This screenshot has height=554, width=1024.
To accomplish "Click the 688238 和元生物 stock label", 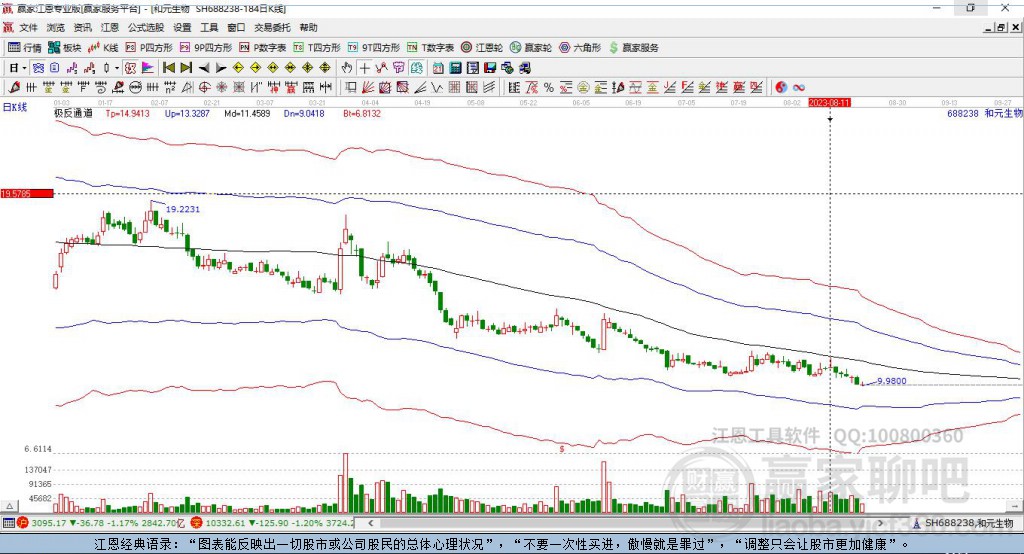I will pos(985,113).
